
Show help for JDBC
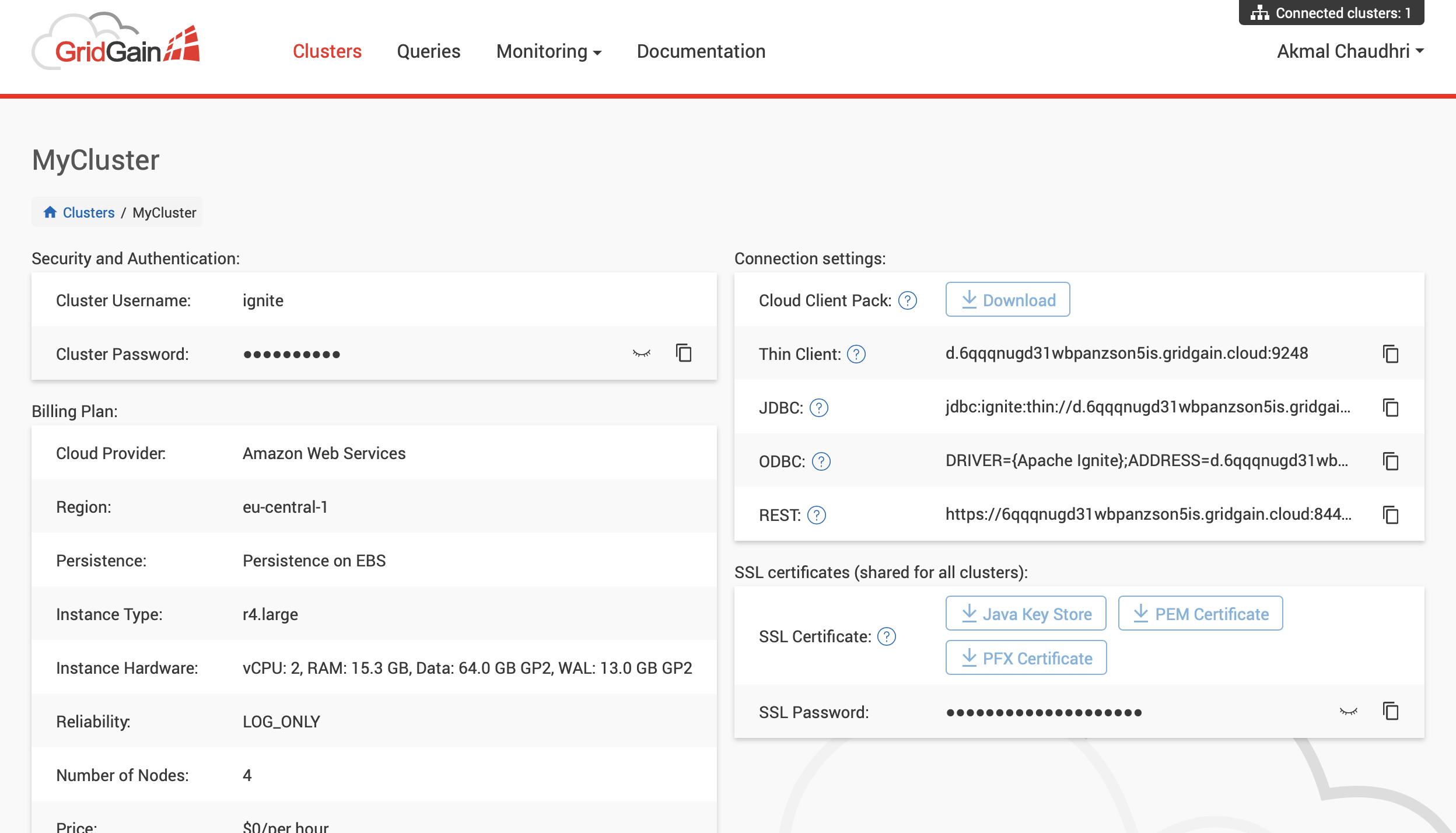tap(819, 408)
